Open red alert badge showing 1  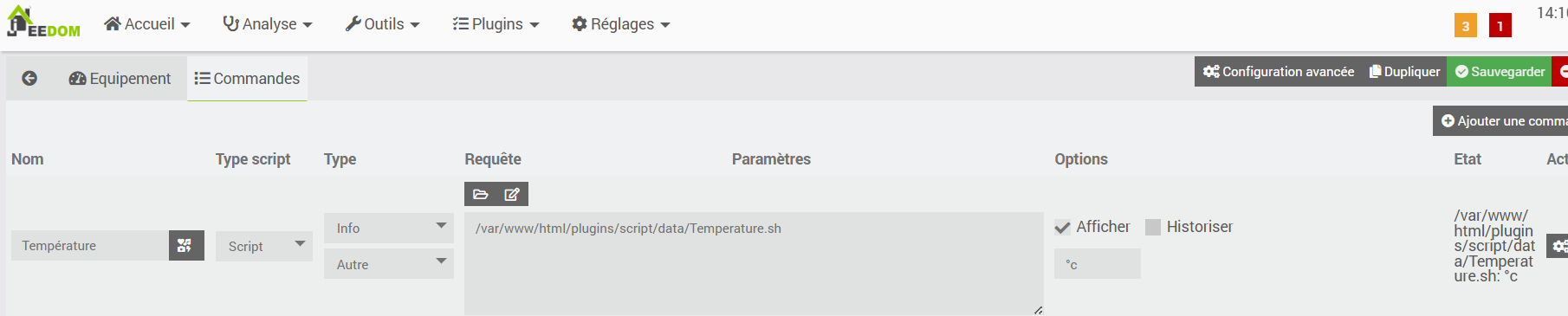pyautogui.click(x=1500, y=25)
